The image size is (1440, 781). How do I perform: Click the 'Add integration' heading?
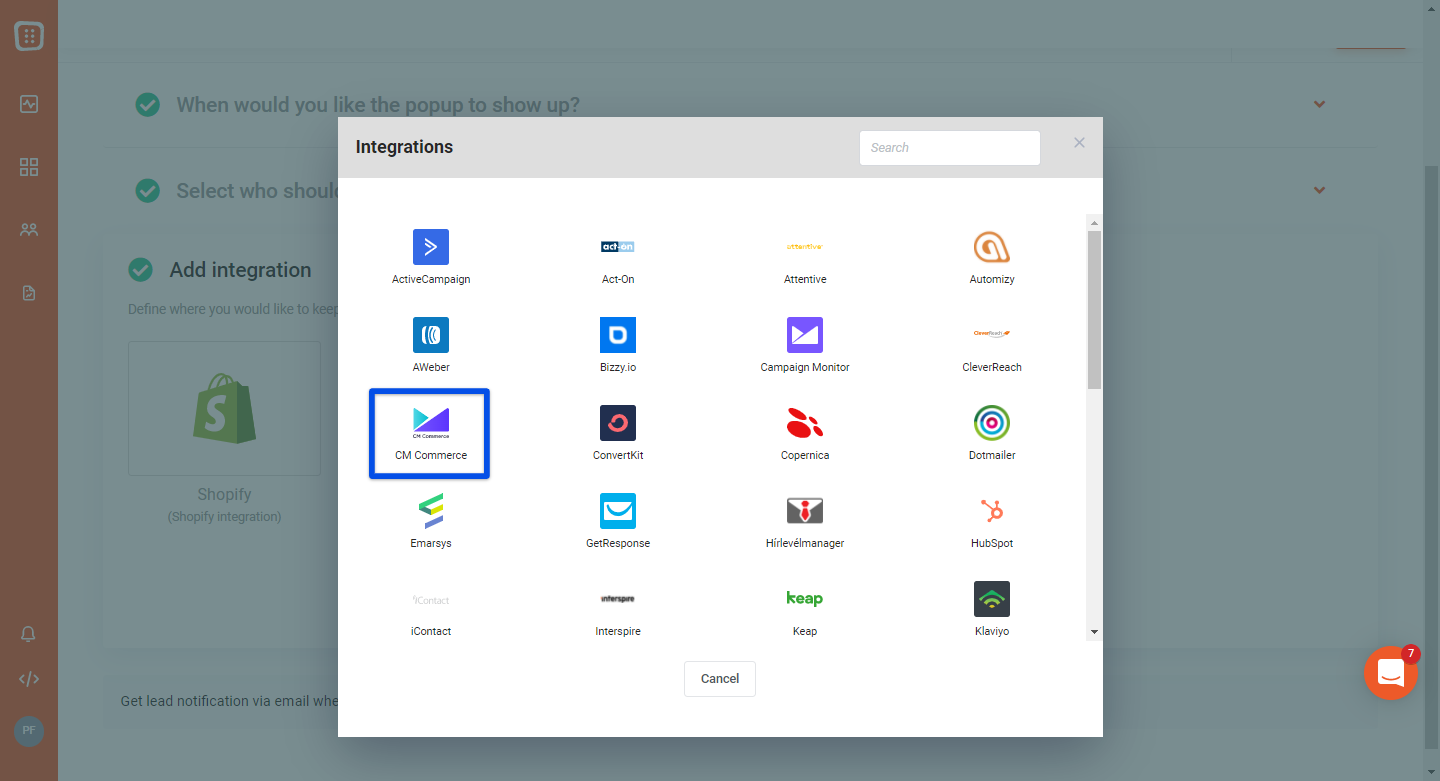click(240, 270)
